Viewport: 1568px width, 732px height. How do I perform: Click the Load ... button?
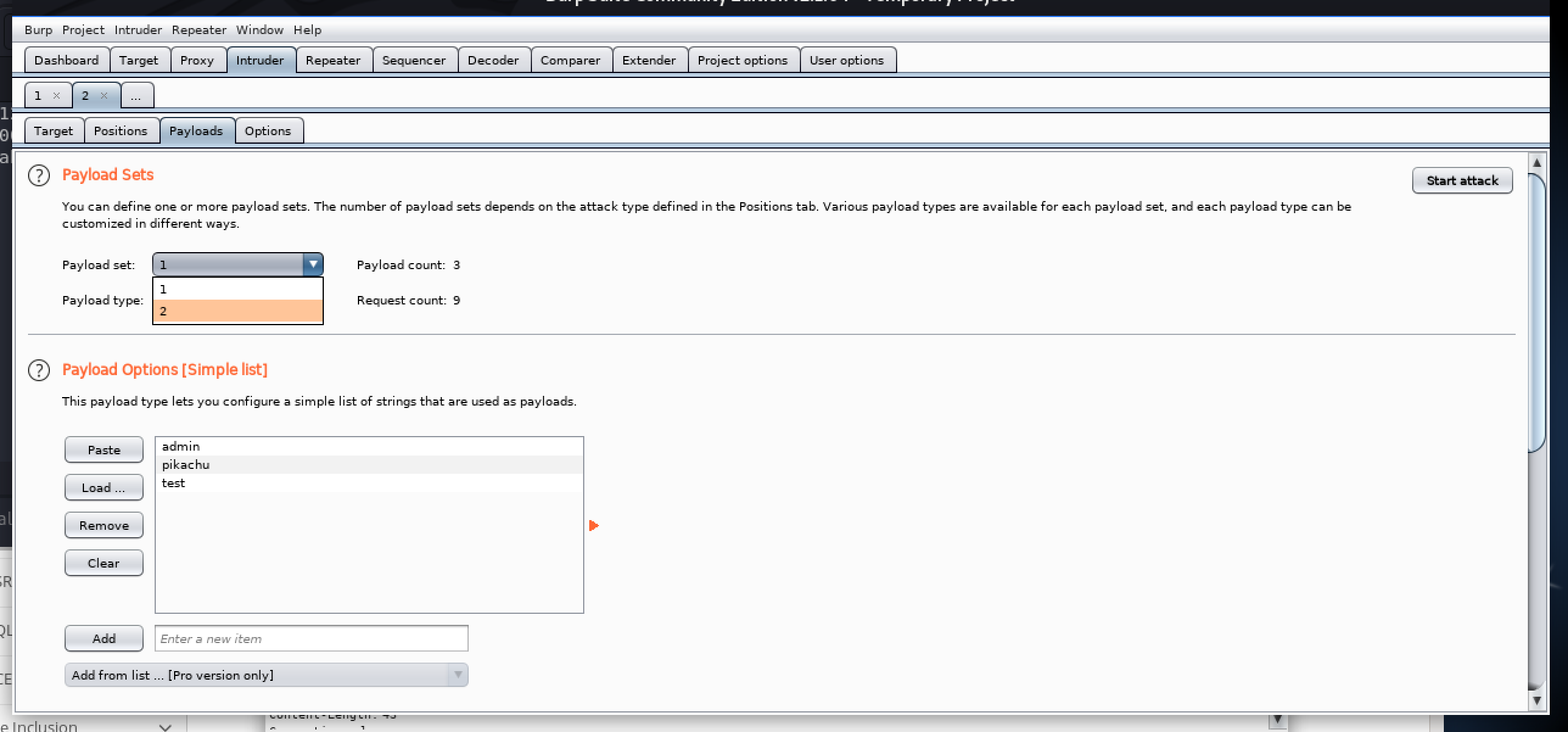tap(103, 488)
